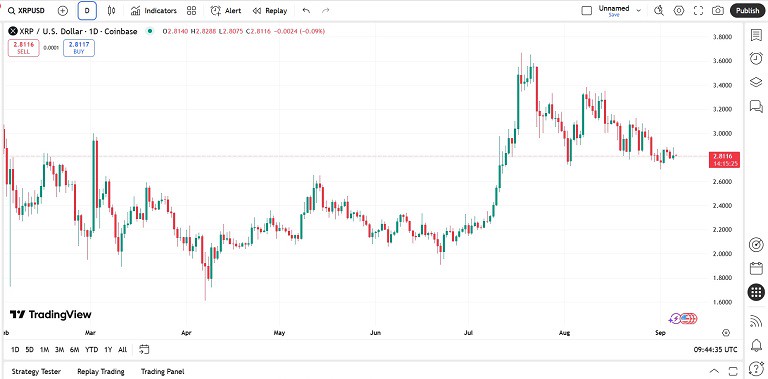
Task: Open chart settings gear icon
Action: pos(679,10)
